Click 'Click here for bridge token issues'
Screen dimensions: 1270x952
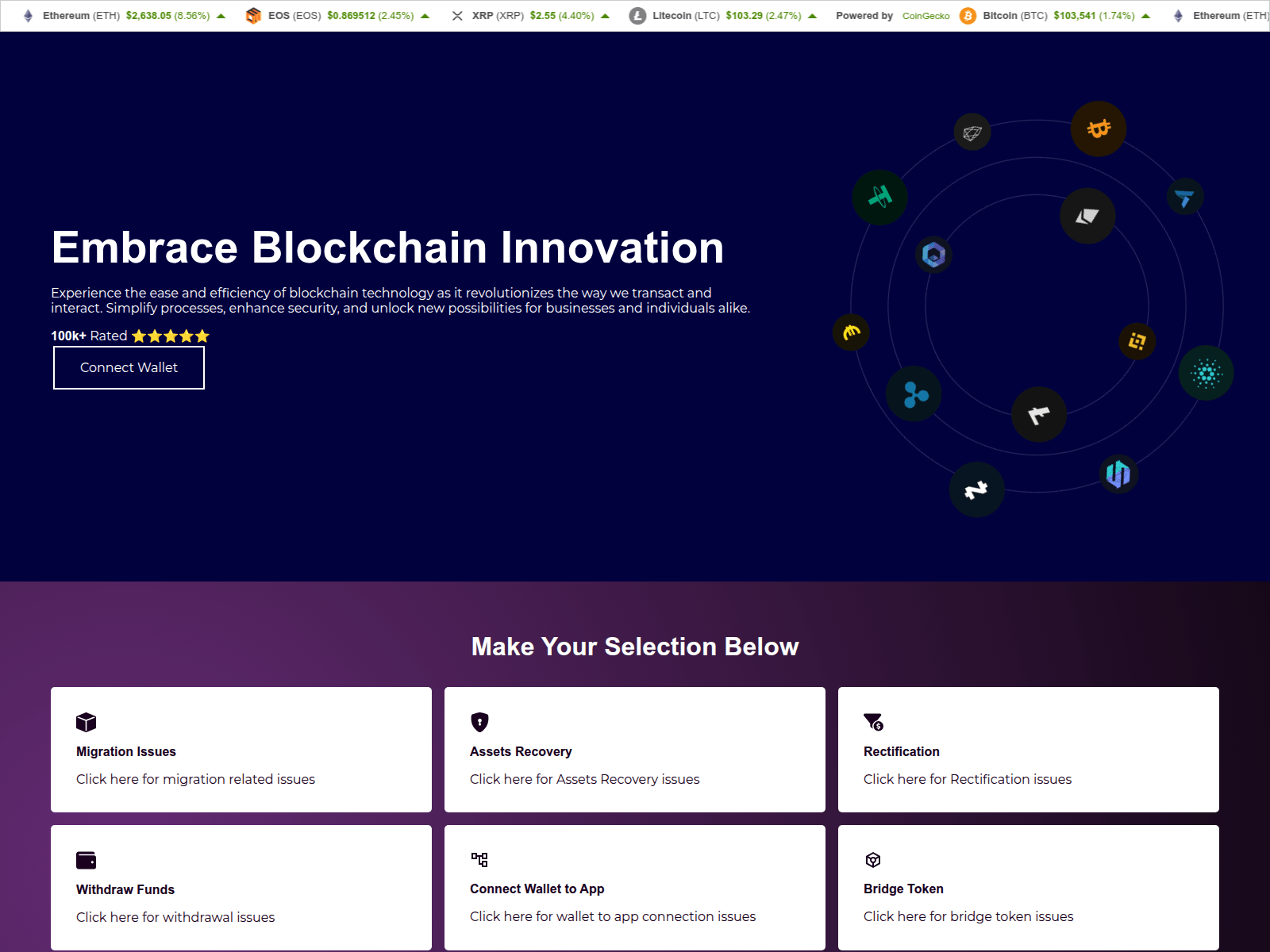point(968,916)
